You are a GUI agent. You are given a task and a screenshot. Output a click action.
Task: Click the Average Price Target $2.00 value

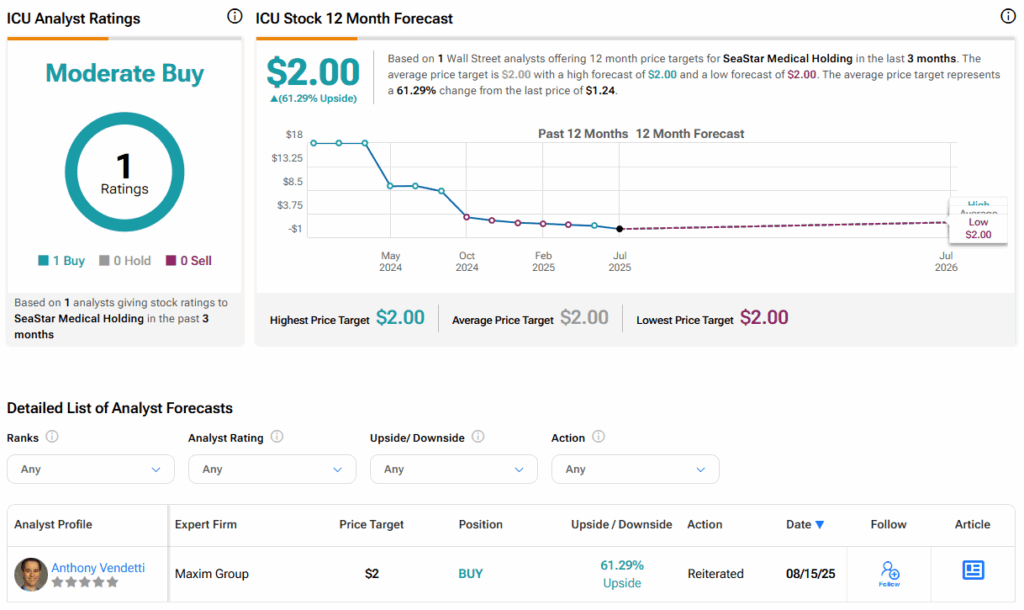click(x=584, y=318)
